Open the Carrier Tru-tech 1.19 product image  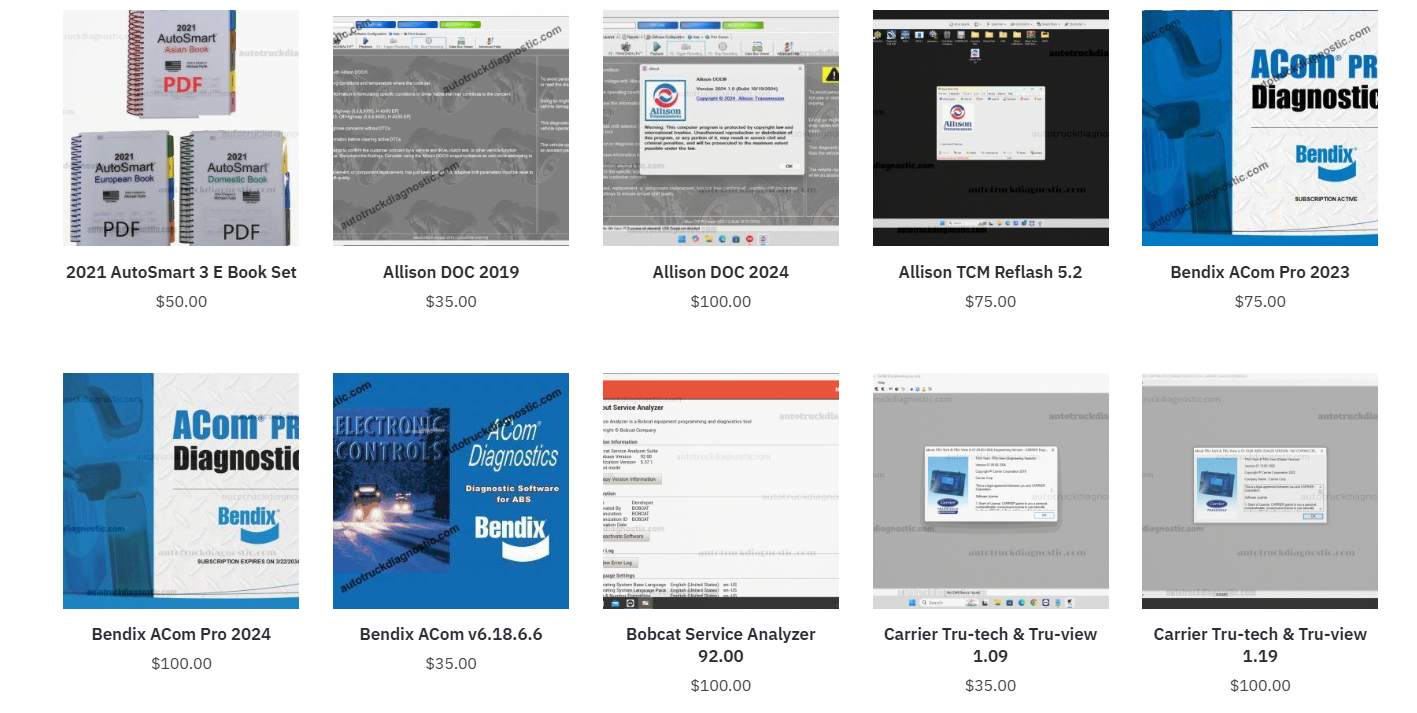[1260, 491]
